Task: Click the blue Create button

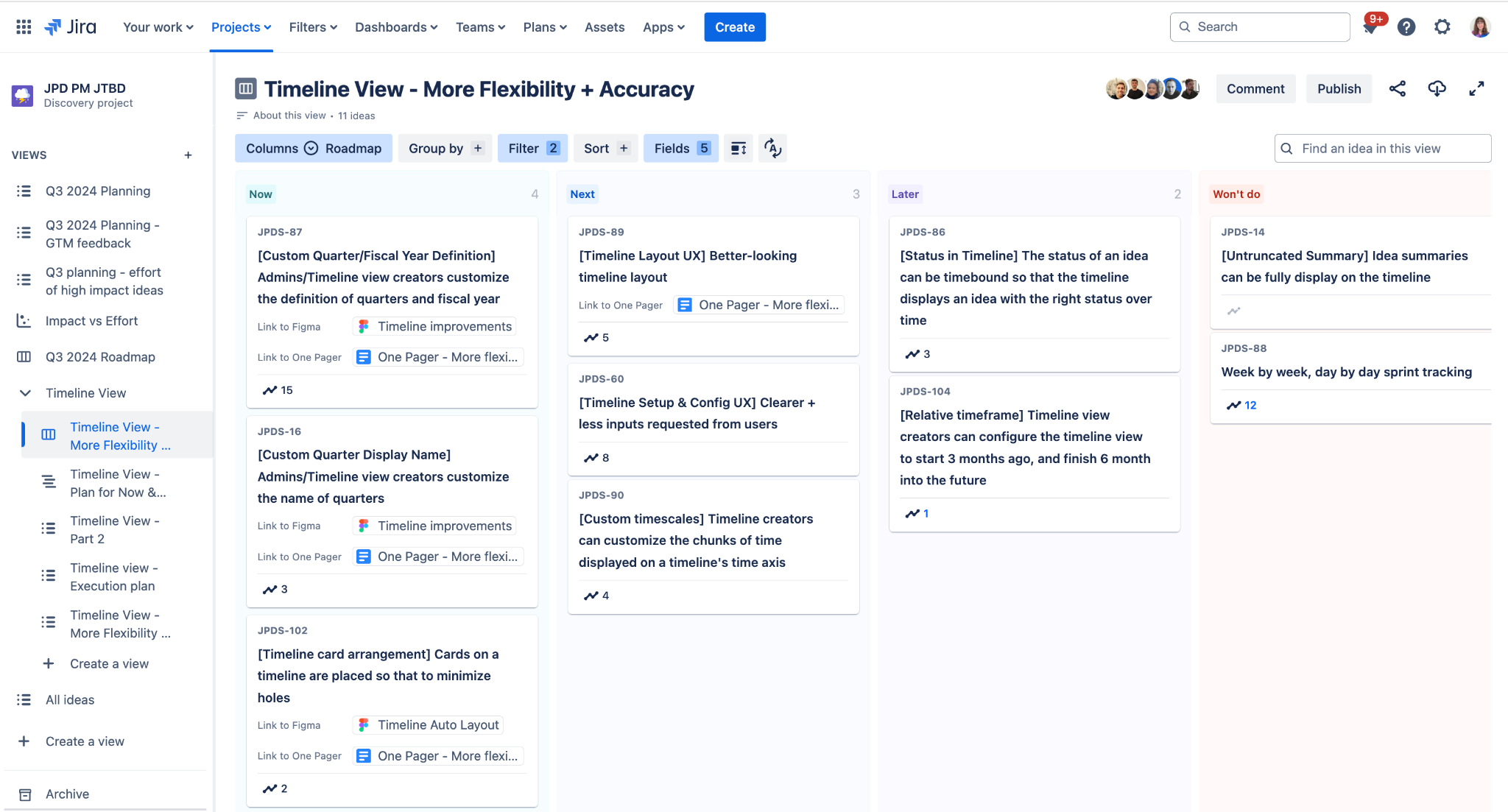Action: tap(734, 27)
